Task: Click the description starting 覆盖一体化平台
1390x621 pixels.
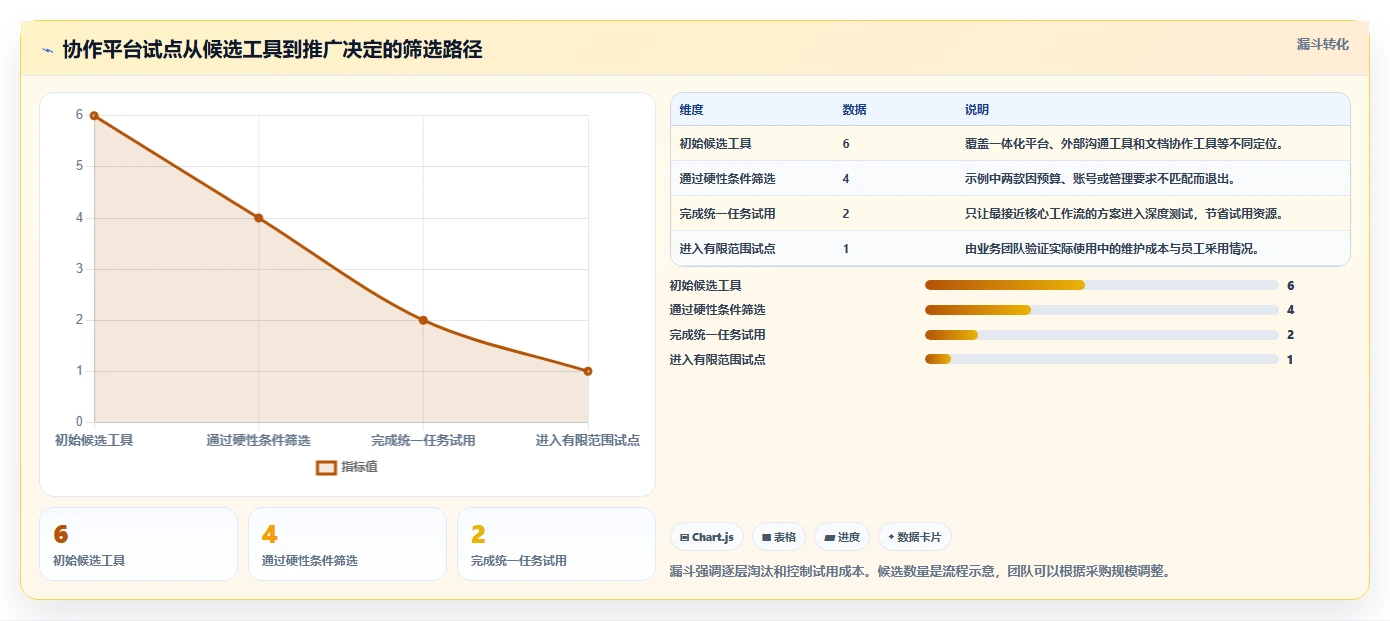Action: coord(1124,144)
